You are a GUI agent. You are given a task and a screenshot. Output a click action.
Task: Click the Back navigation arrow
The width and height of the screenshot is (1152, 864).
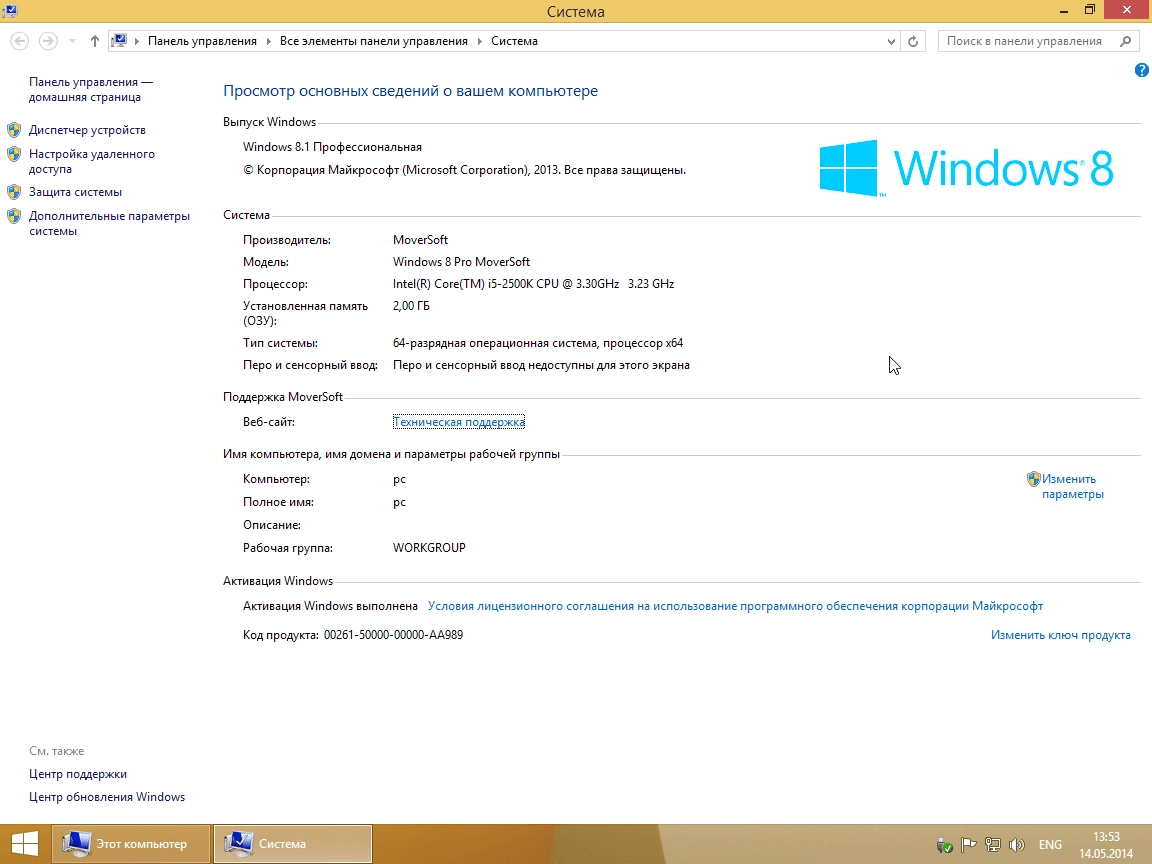tap(20, 41)
